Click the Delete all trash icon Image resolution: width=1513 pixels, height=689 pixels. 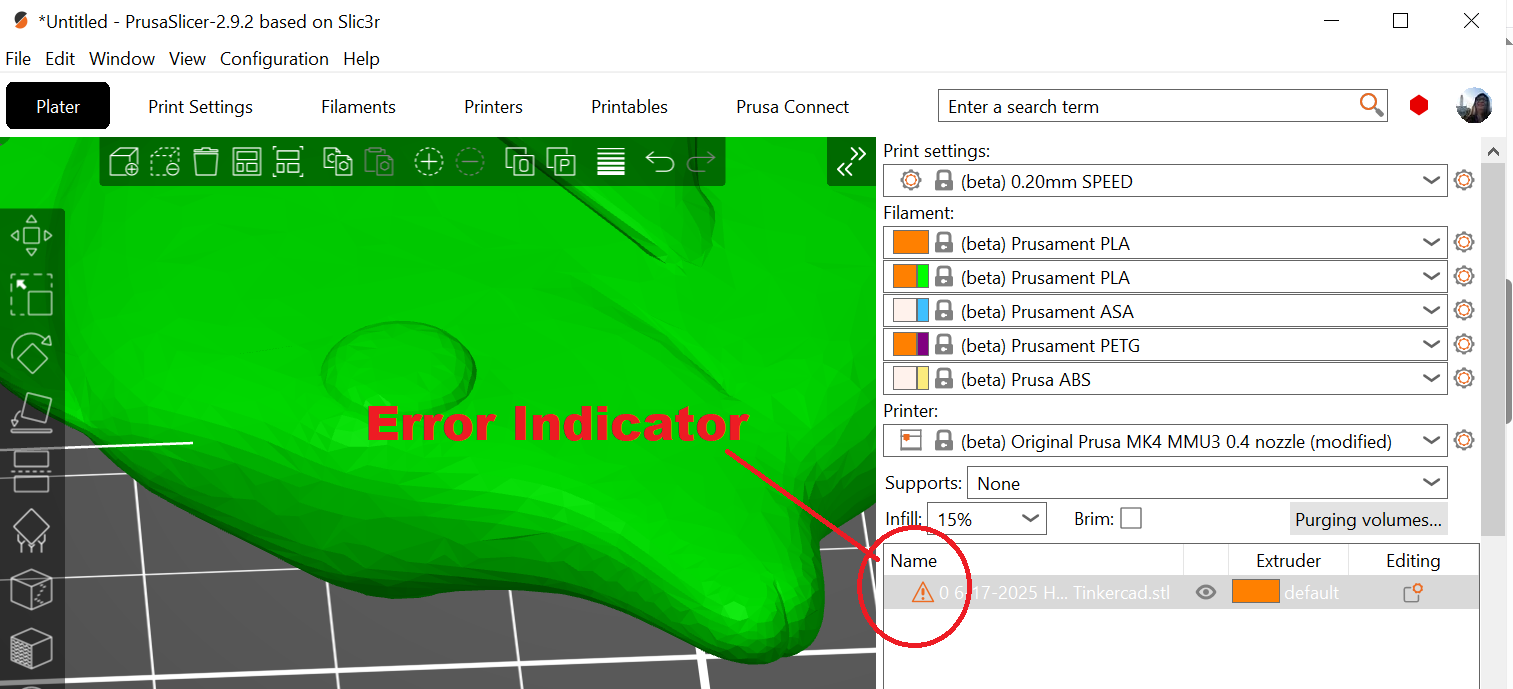tap(206, 162)
